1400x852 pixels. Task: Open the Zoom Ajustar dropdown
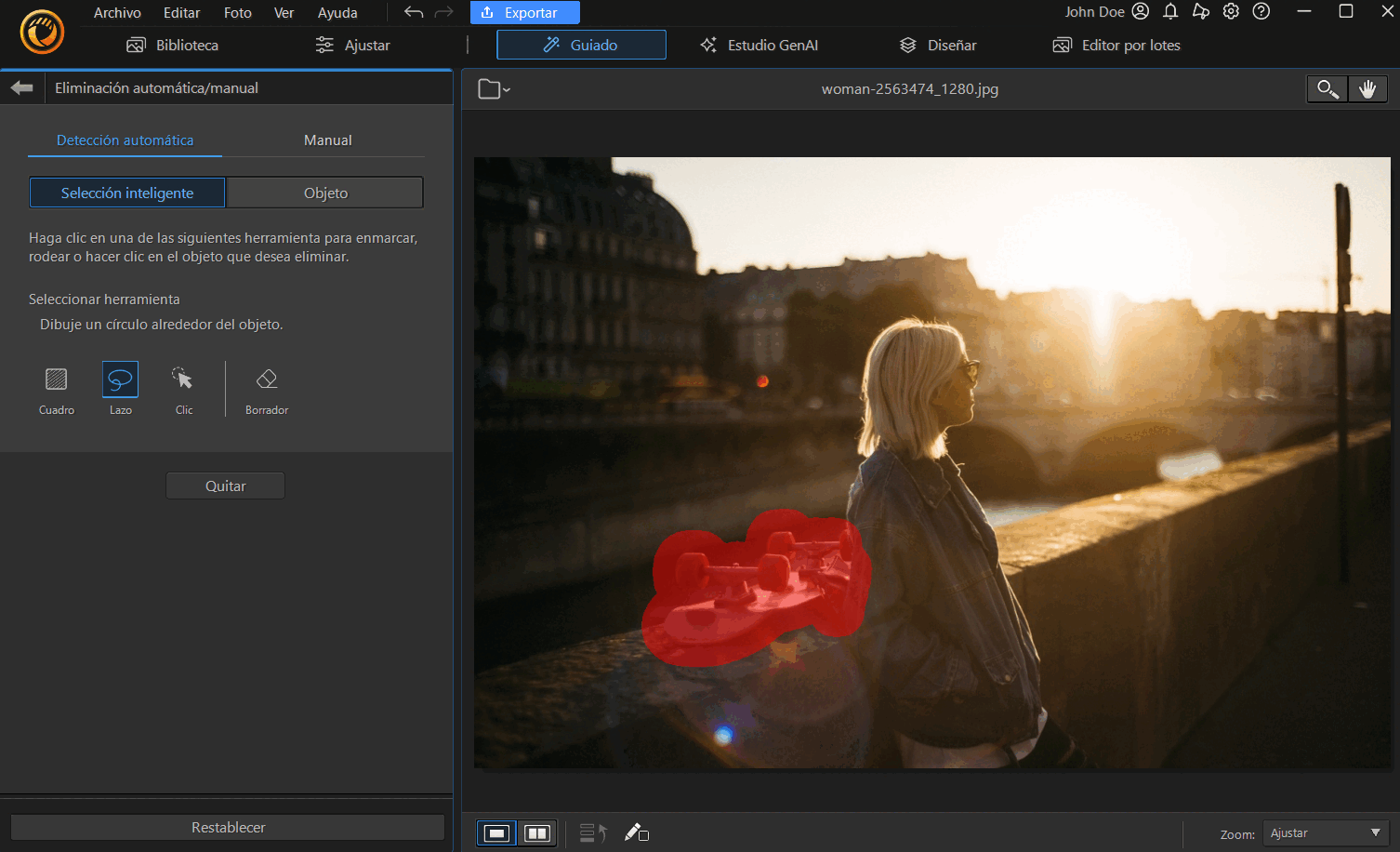tap(1324, 832)
